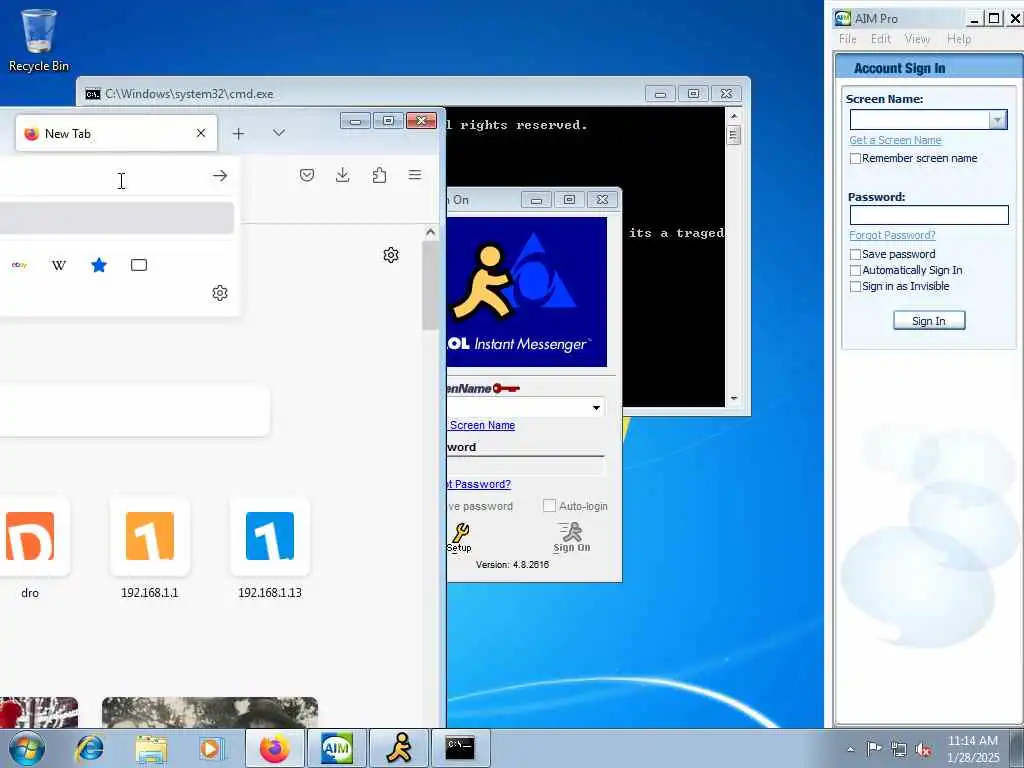Switch to cmd.exe on the taskbar
The image size is (1024, 768).
coord(460,748)
